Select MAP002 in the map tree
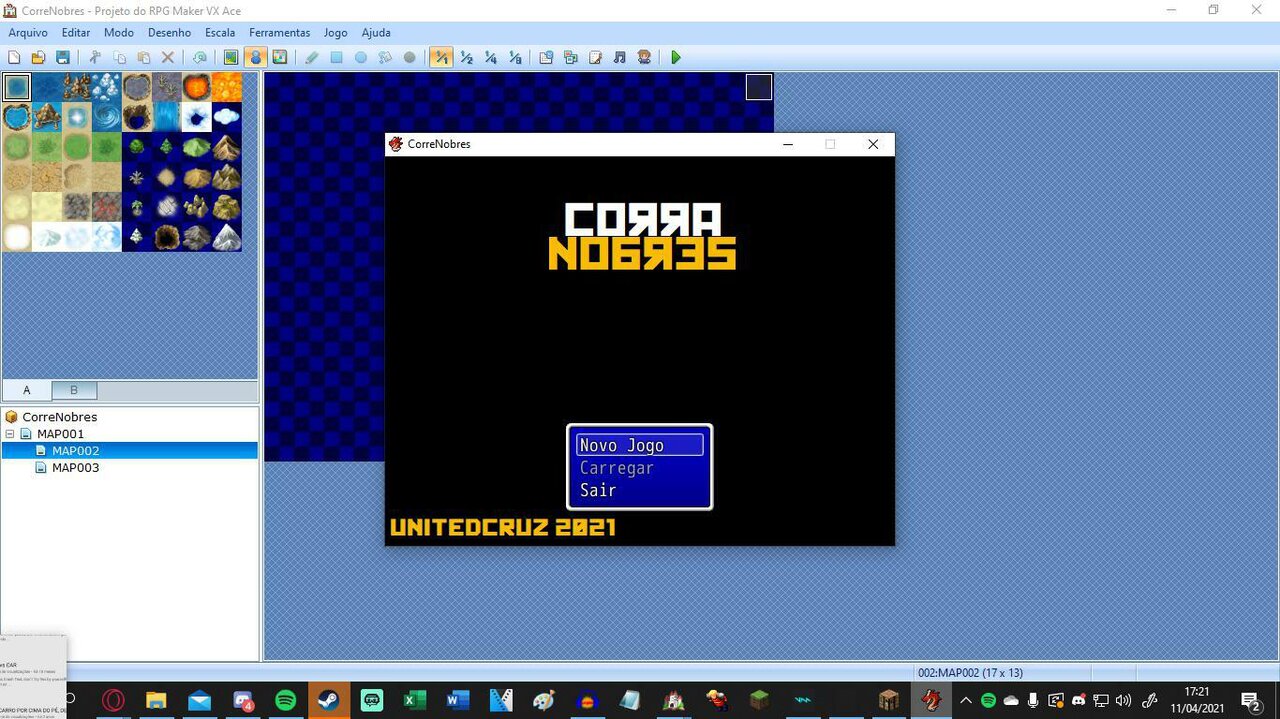The width and height of the screenshot is (1280, 719). 75,451
